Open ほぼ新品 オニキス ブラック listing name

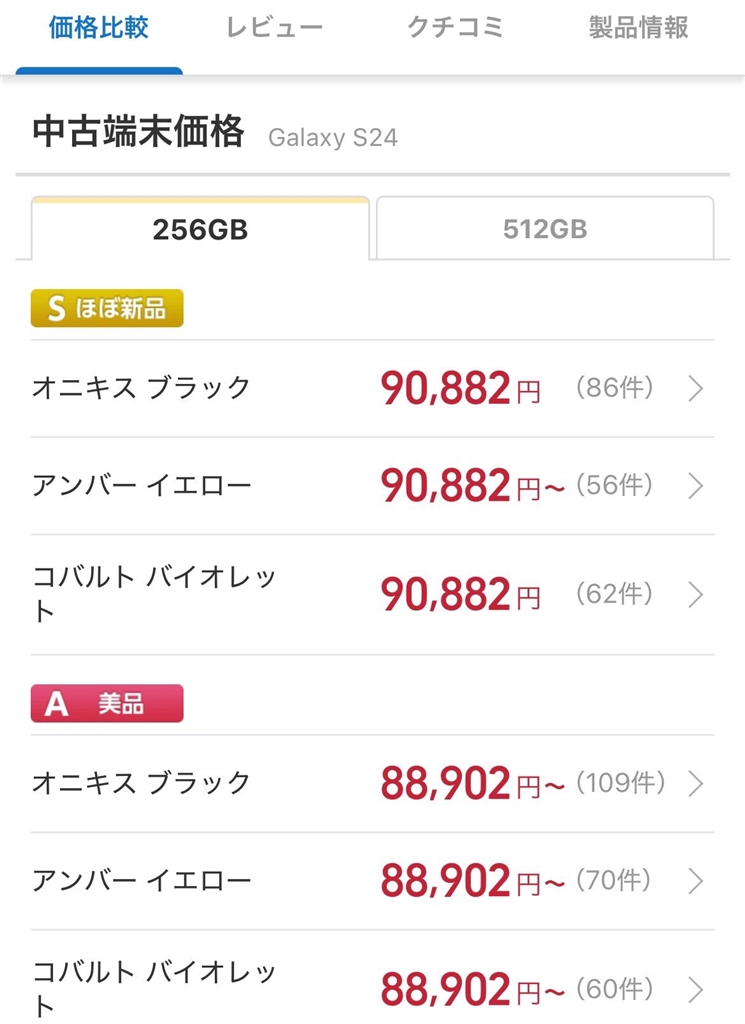click(x=141, y=388)
